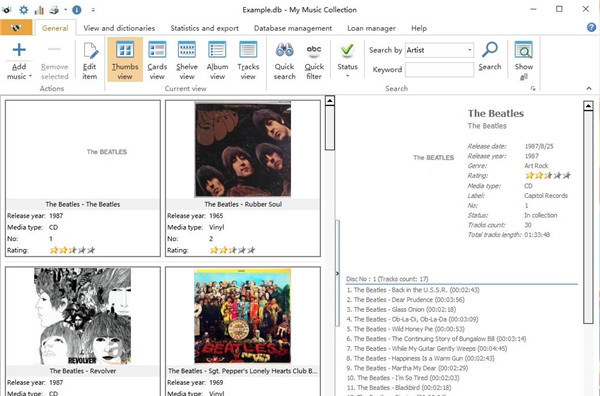
Task: Click the Search magnifier button
Action: point(489,56)
